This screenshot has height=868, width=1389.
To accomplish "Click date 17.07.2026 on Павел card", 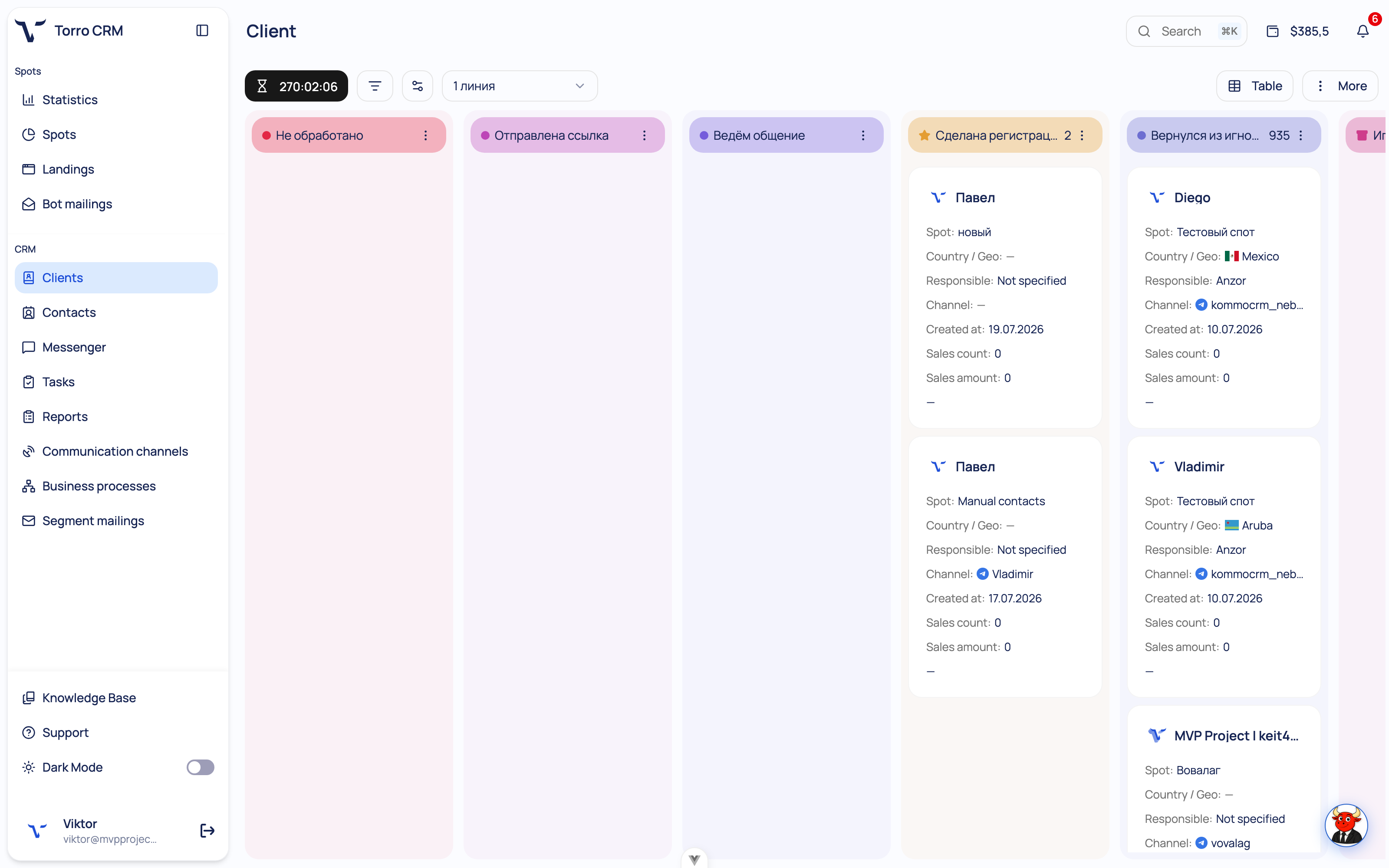I will pos(1014,598).
